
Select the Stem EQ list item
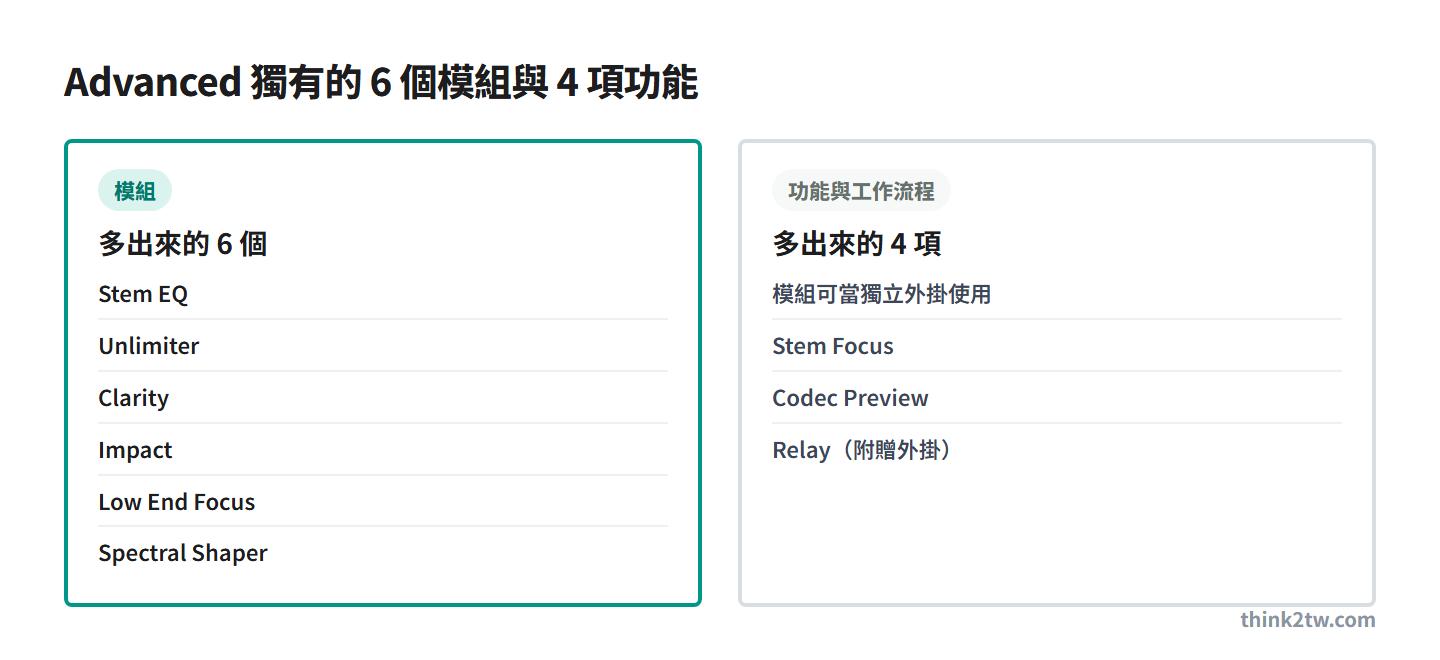382,294
